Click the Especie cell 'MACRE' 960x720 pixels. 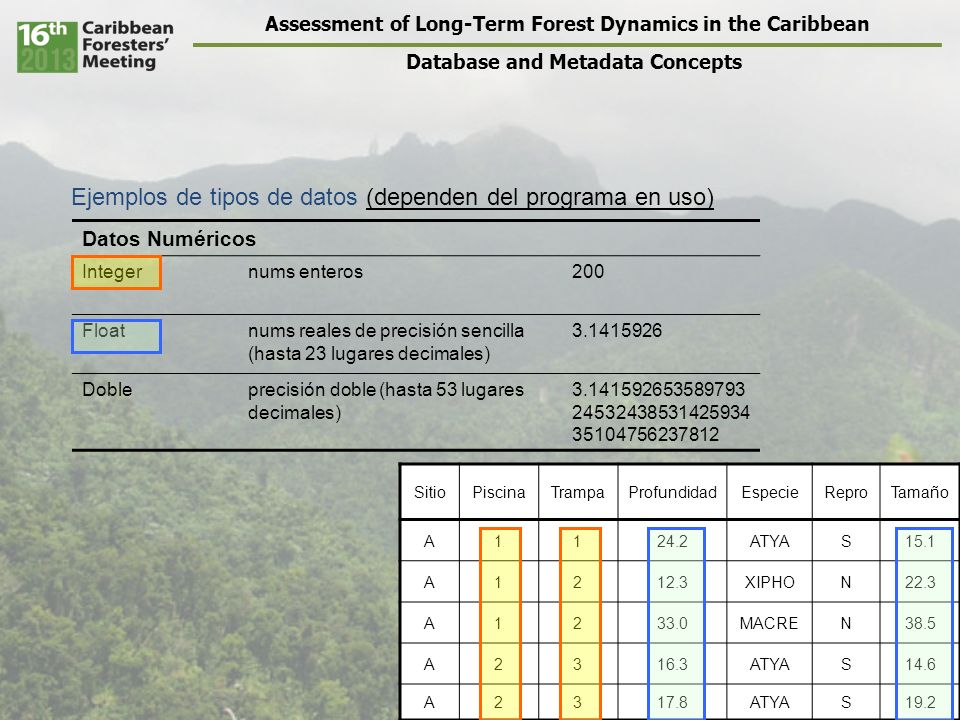[769, 623]
